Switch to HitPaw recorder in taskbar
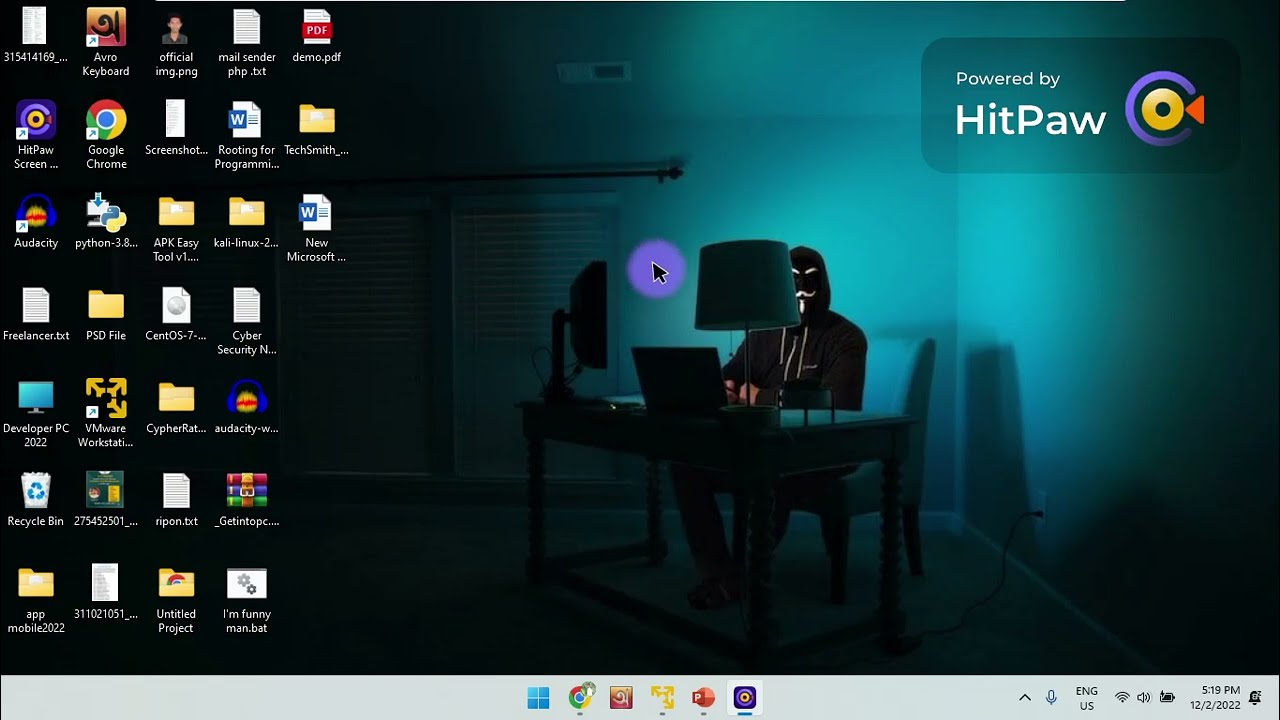 coord(745,697)
